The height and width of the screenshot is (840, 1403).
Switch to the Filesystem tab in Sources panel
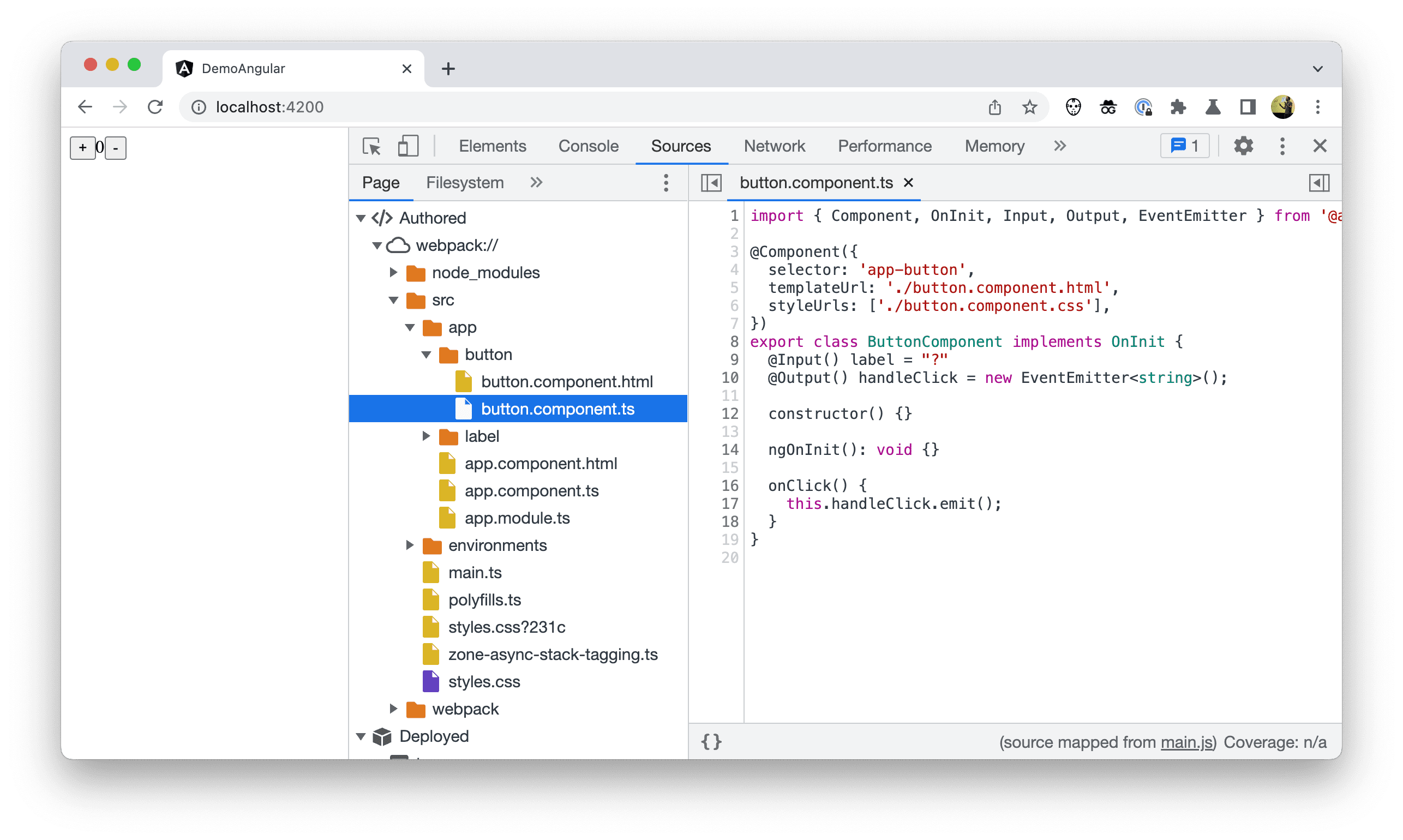(462, 181)
